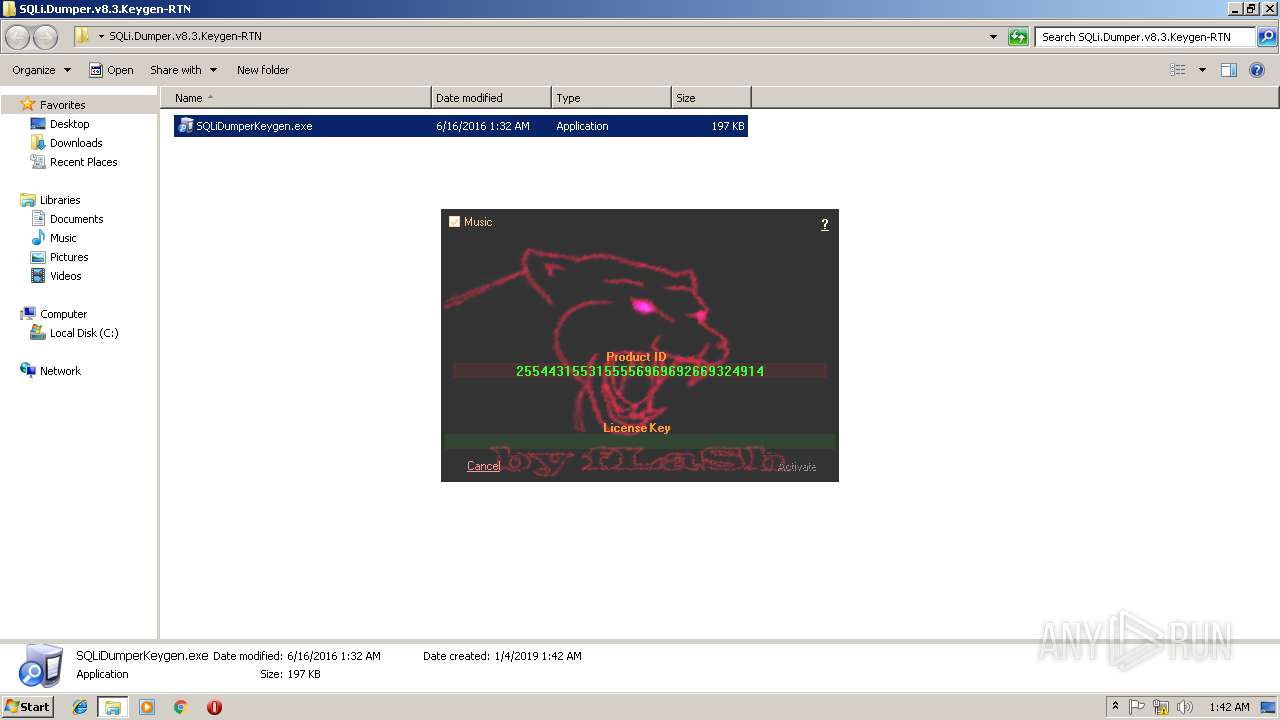Select Libraries in navigation pane
Image resolution: width=1280 pixels, height=720 pixels.
point(60,200)
